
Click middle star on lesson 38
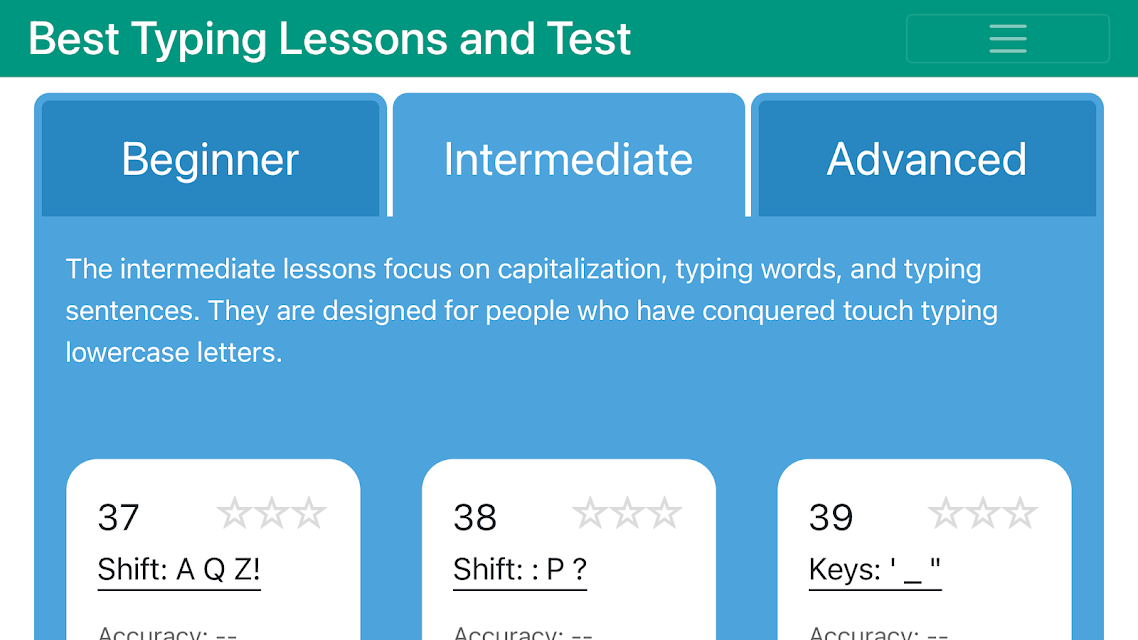pos(627,513)
